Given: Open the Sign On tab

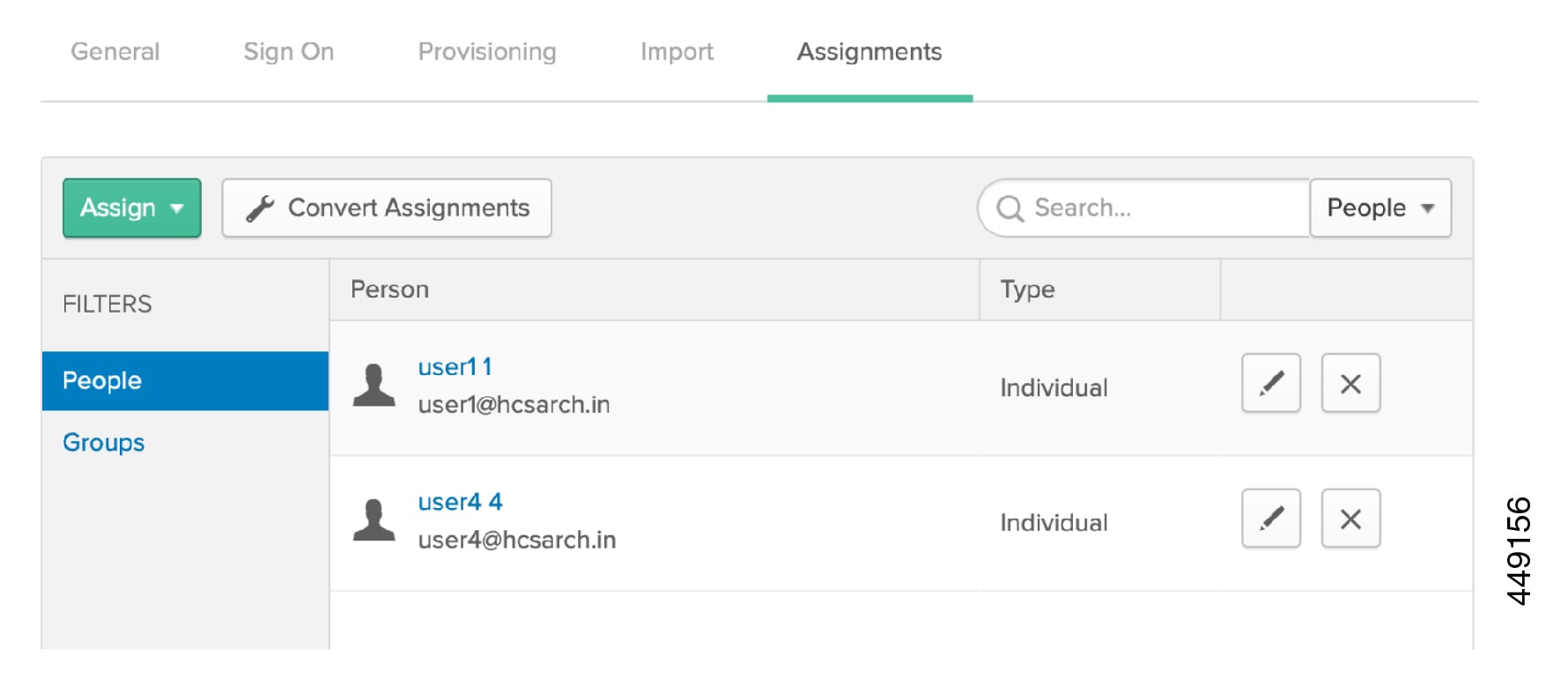Looking at the screenshot, I should (x=289, y=52).
